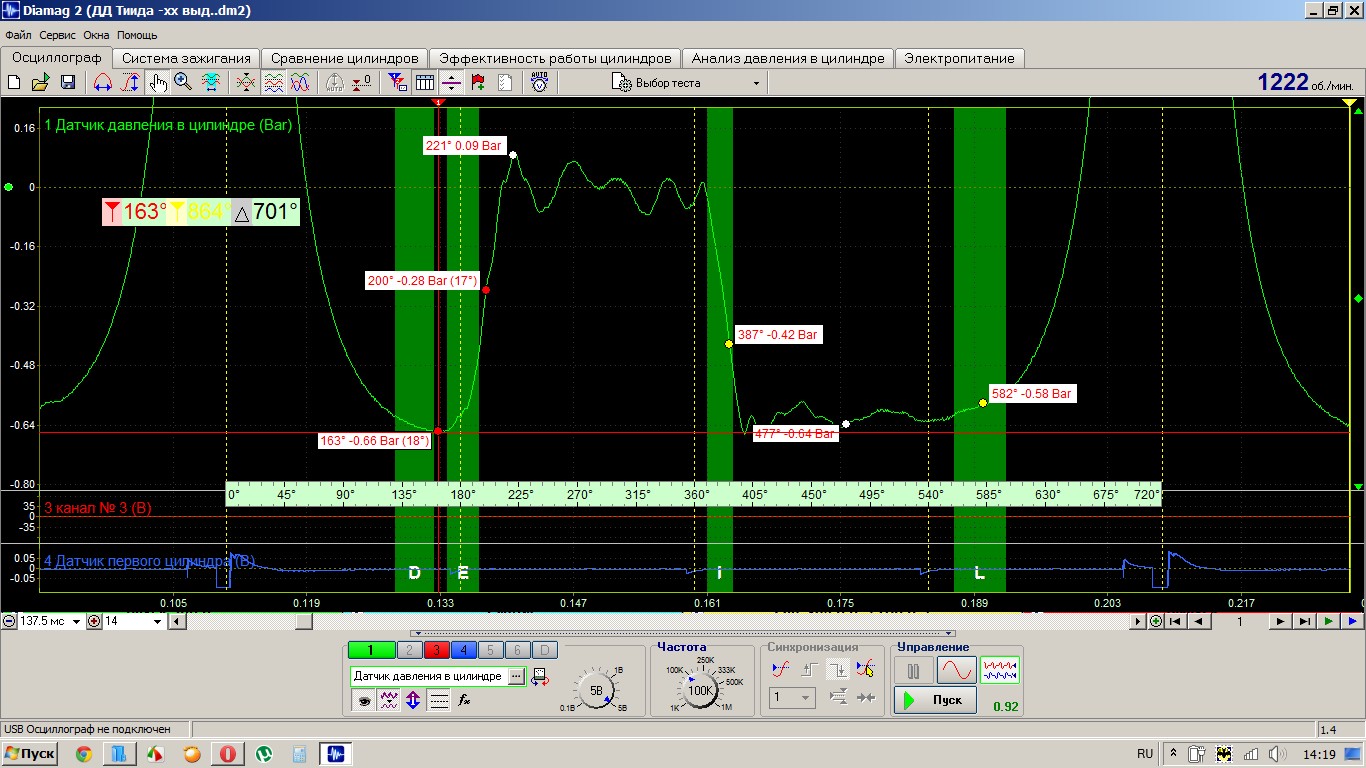The width and height of the screenshot is (1366, 768).
Task: Open the Анализ давления в цилиндре tab
Action: 788,58
